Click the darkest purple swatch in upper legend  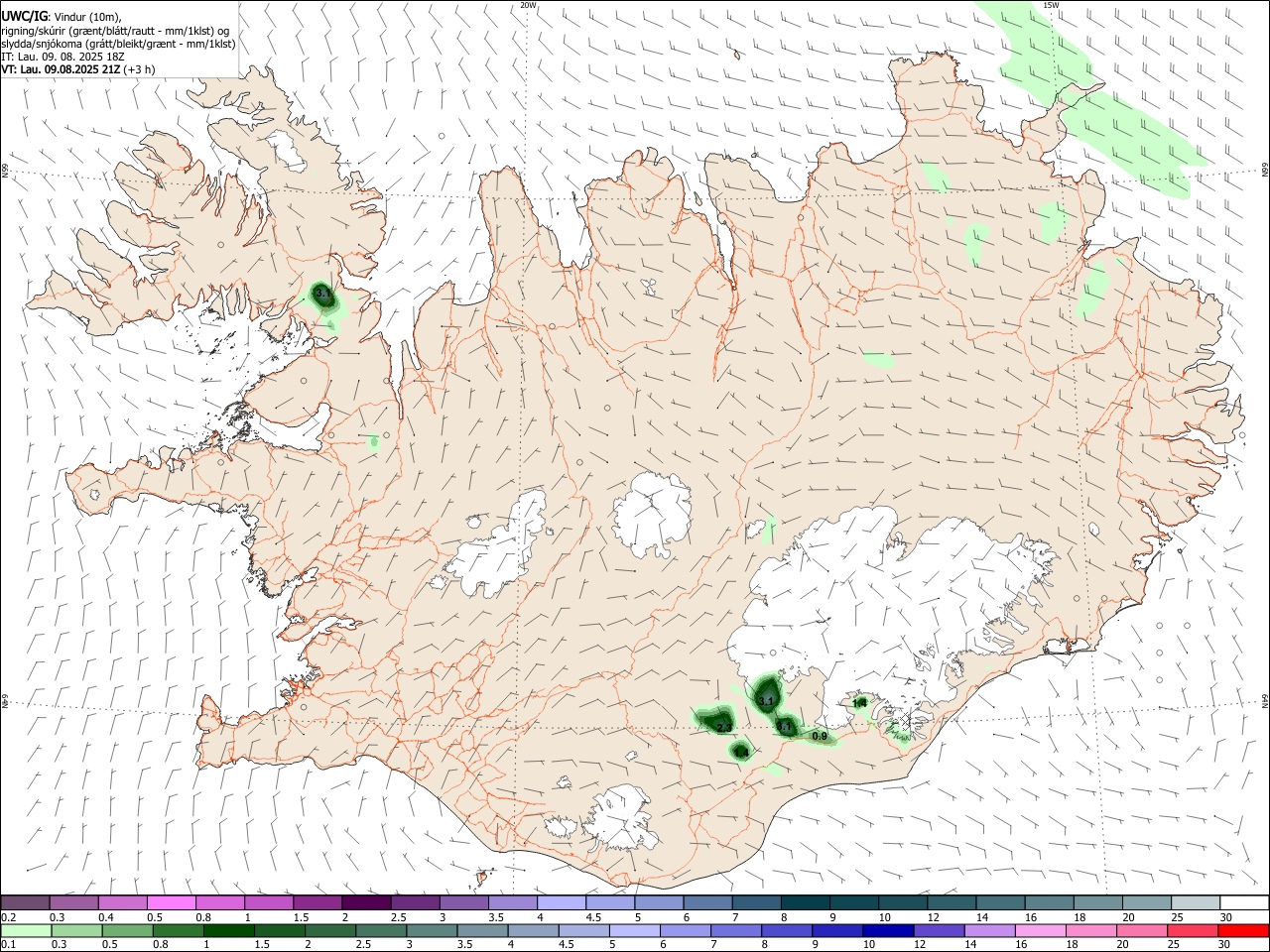(366, 902)
